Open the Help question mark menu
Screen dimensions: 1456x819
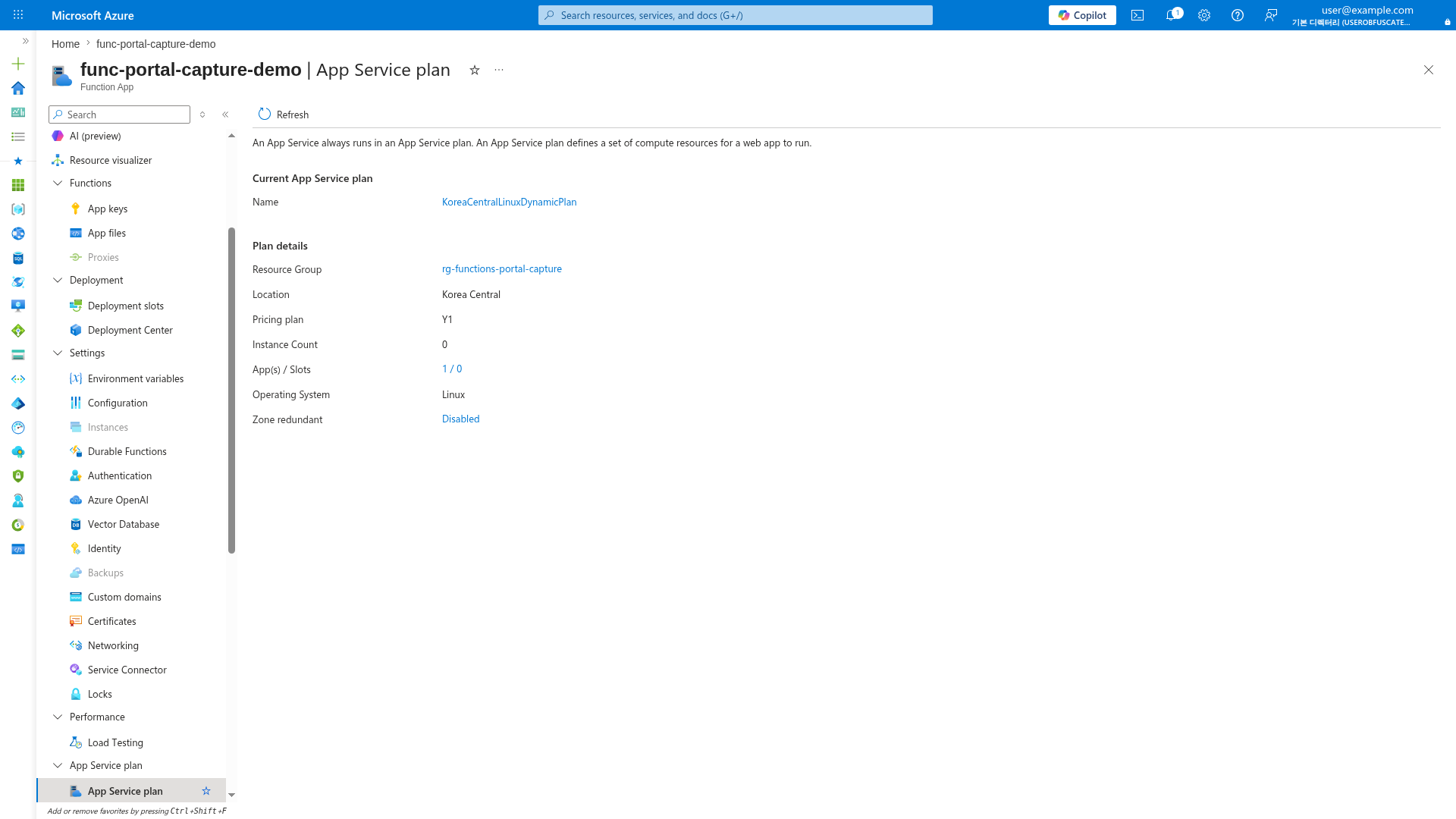pyautogui.click(x=1238, y=15)
